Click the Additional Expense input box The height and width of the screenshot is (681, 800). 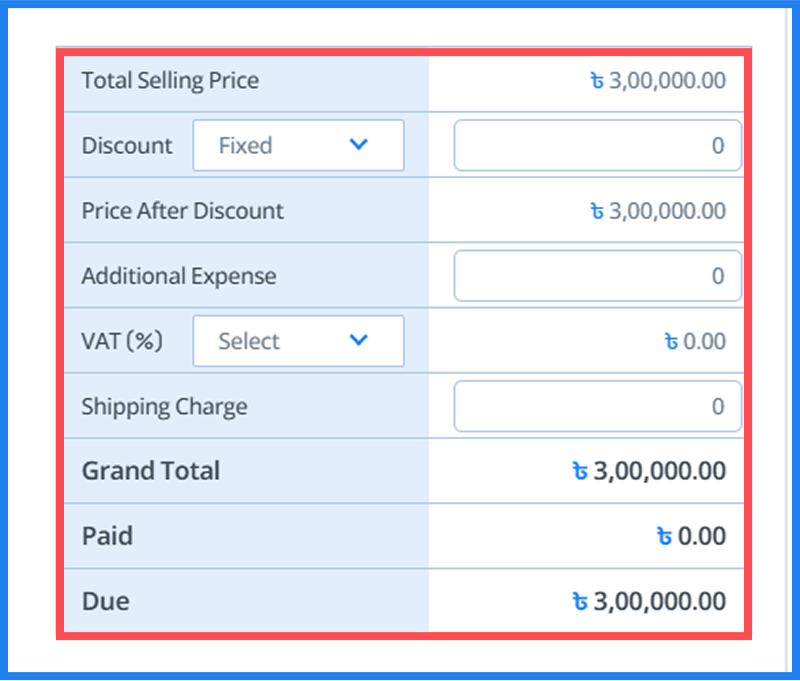coord(597,276)
